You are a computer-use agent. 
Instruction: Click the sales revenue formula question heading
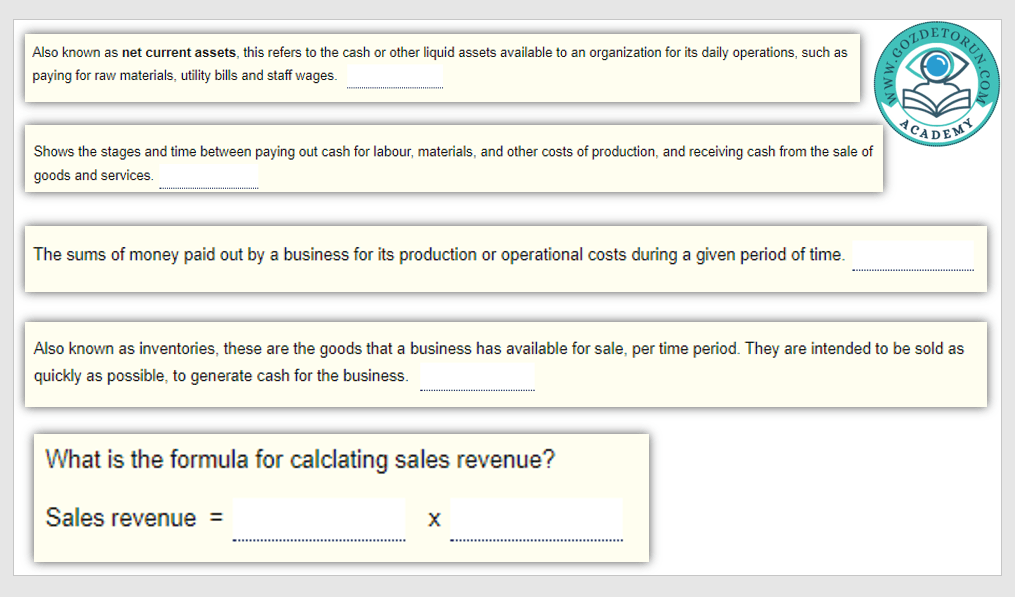300,460
